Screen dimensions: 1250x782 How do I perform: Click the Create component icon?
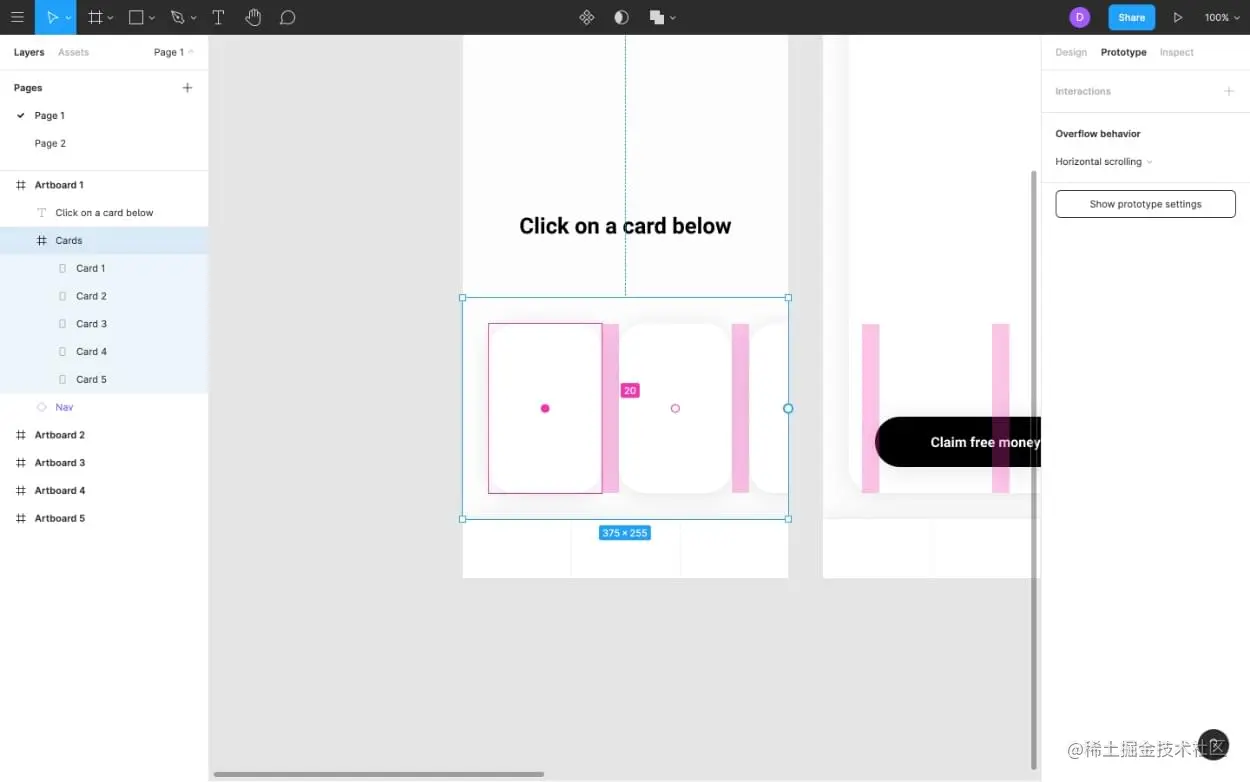[587, 17]
